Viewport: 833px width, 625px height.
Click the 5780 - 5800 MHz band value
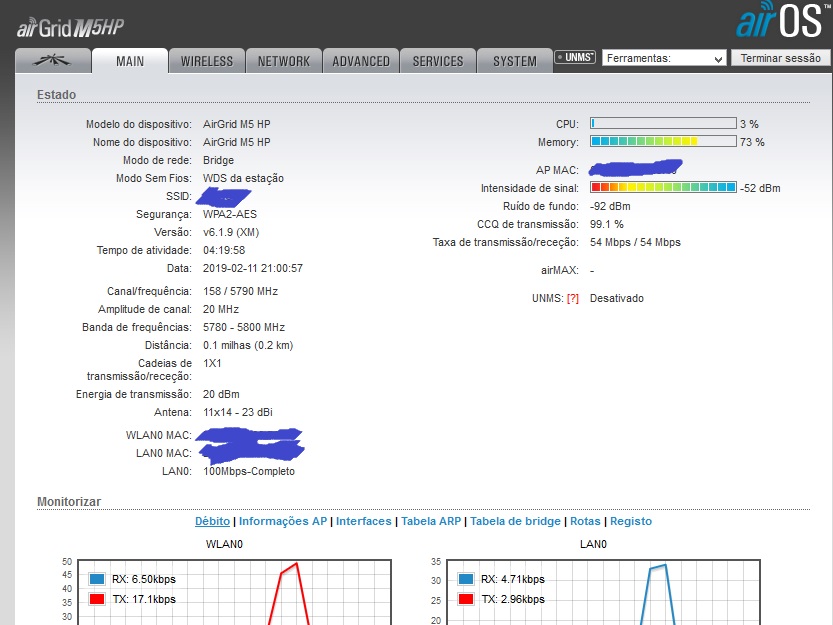[244, 327]
